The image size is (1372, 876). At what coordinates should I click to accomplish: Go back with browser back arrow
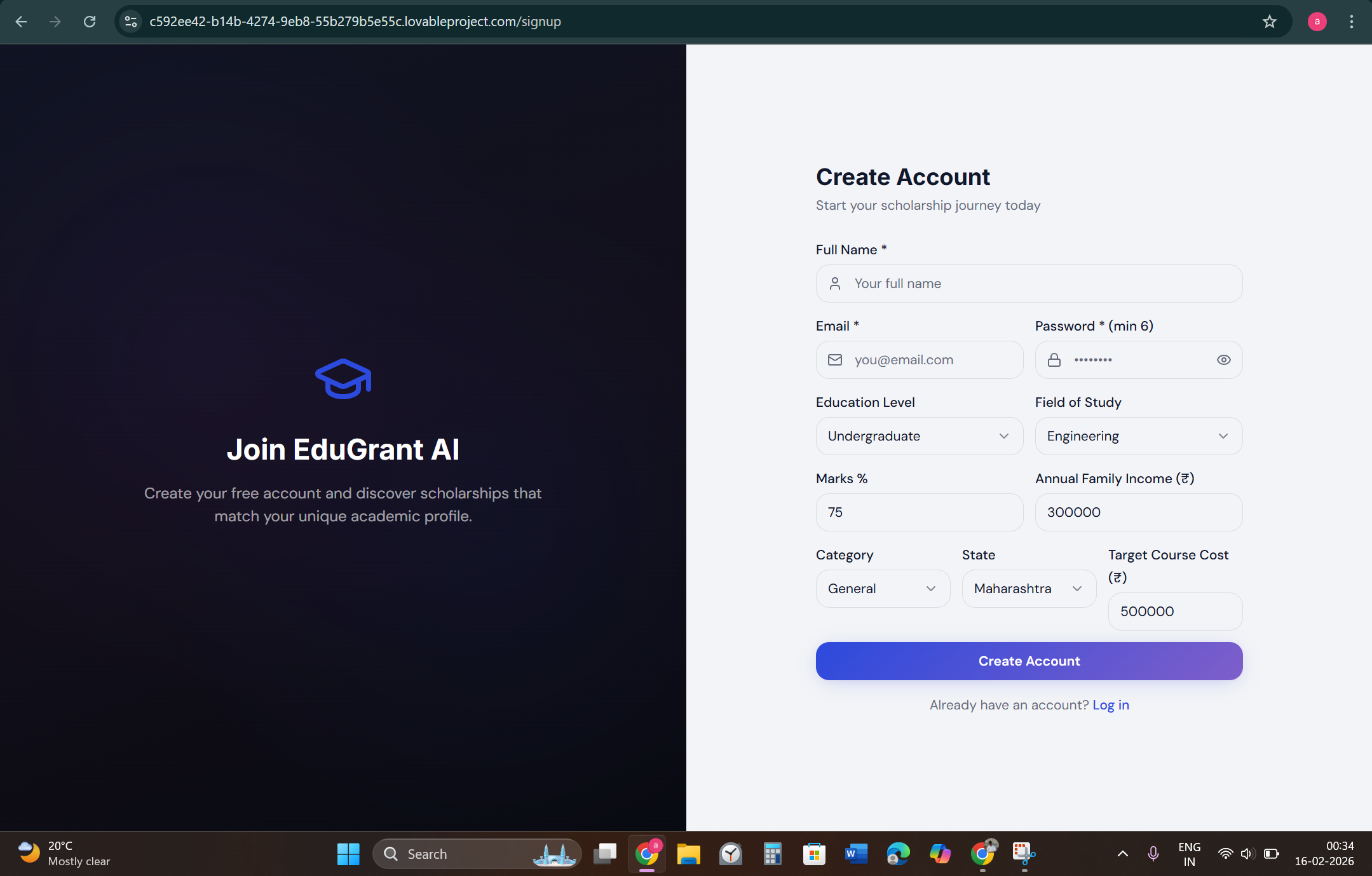[x=21, y=22]
